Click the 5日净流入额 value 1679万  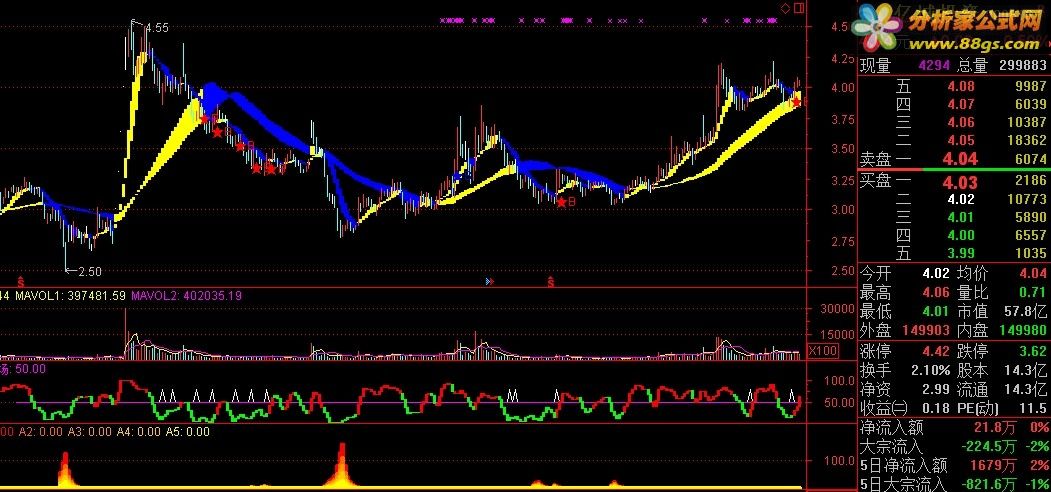pyautogui.click(x=994, y=465)
